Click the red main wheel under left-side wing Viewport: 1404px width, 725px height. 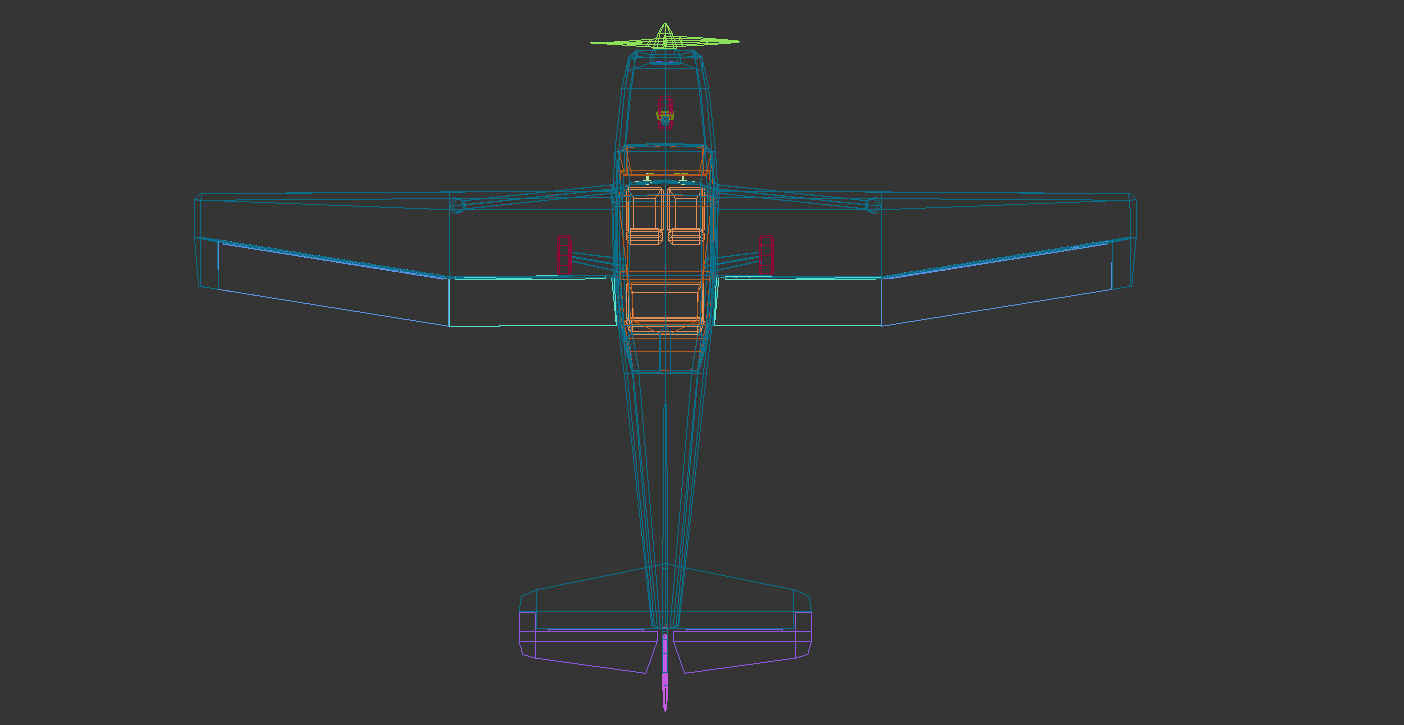click(x=565, y=256)
